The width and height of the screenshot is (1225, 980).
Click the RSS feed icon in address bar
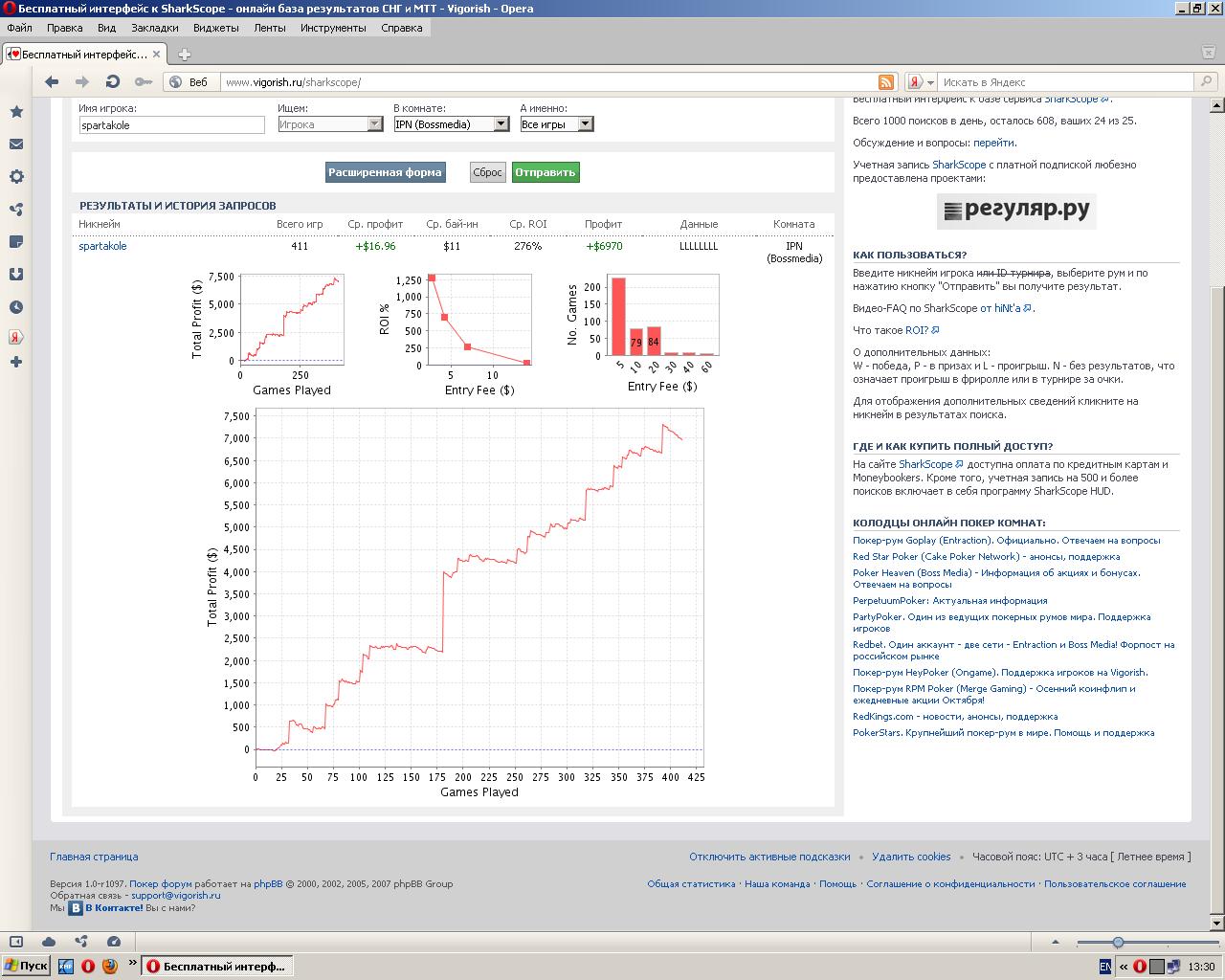coord(886,82)
